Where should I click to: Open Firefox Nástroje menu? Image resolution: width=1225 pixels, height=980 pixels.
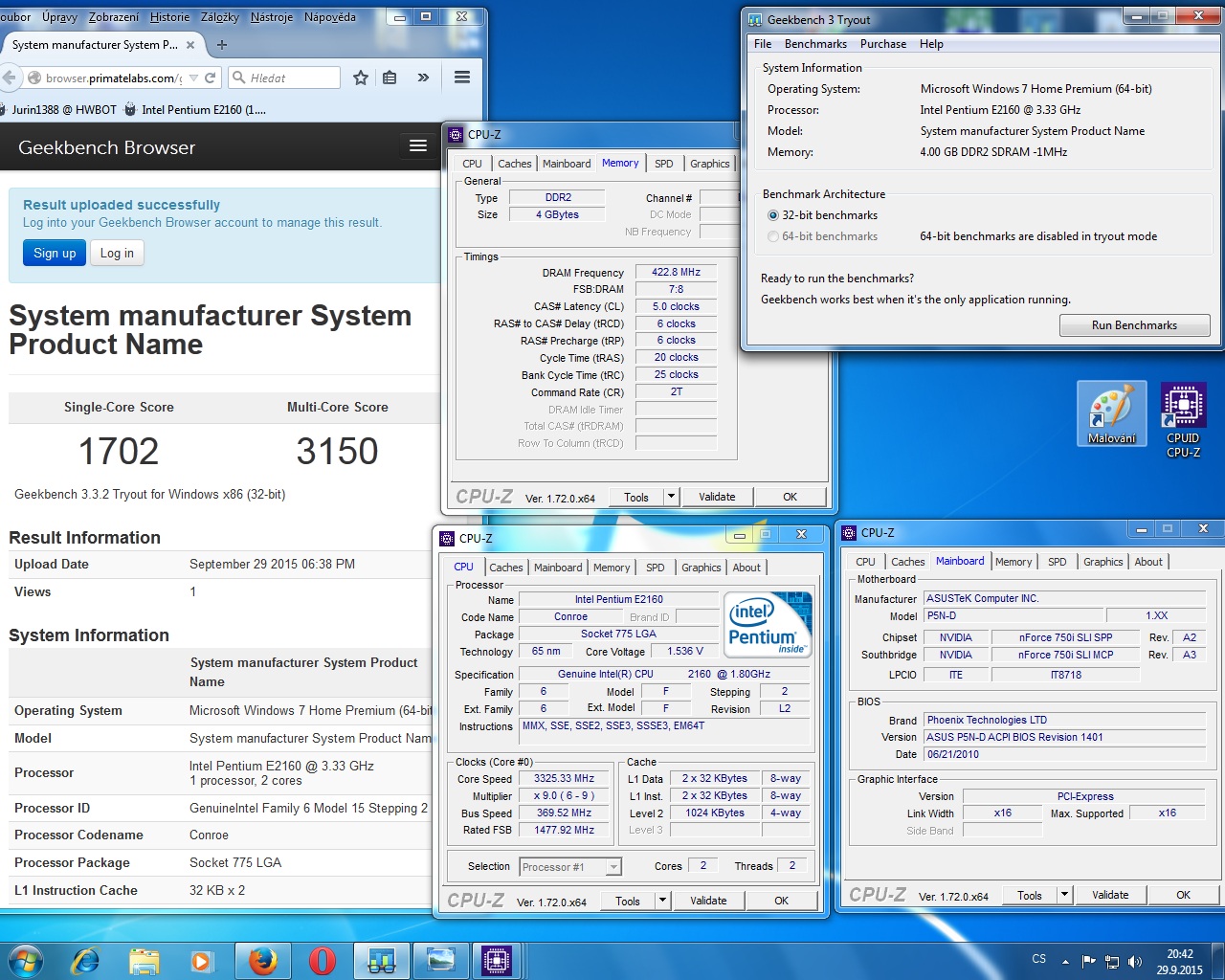[272, 17]
